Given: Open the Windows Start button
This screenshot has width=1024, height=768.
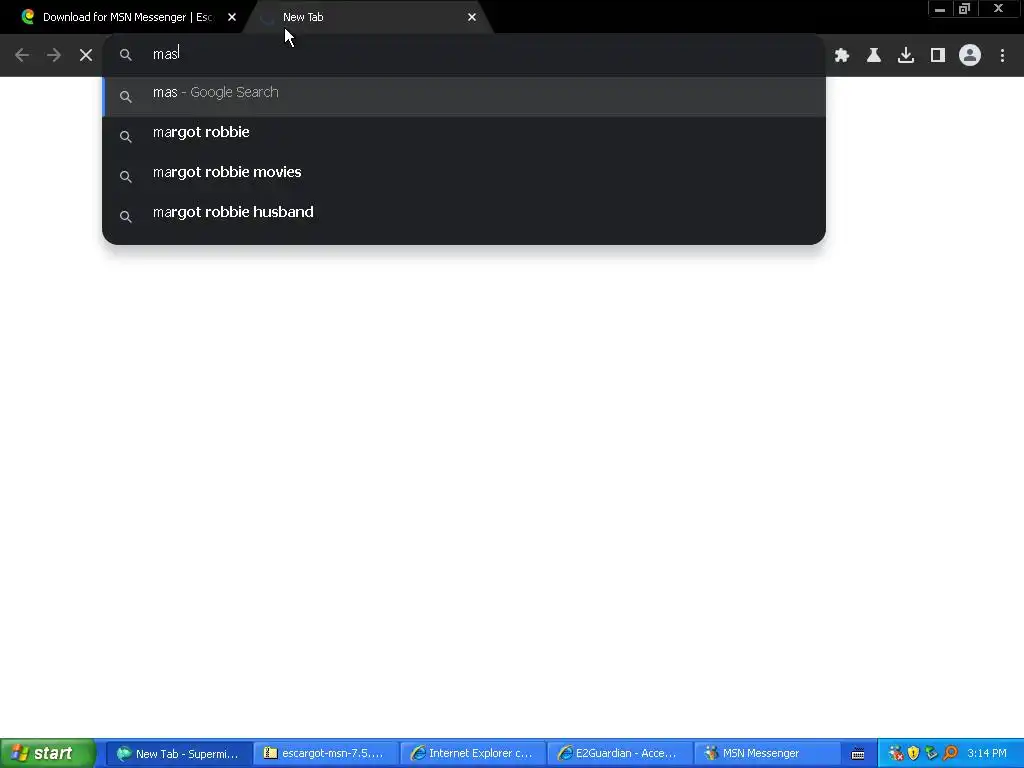Looking at the screenshot, I should pyautogui.click(x=48, y=753).
